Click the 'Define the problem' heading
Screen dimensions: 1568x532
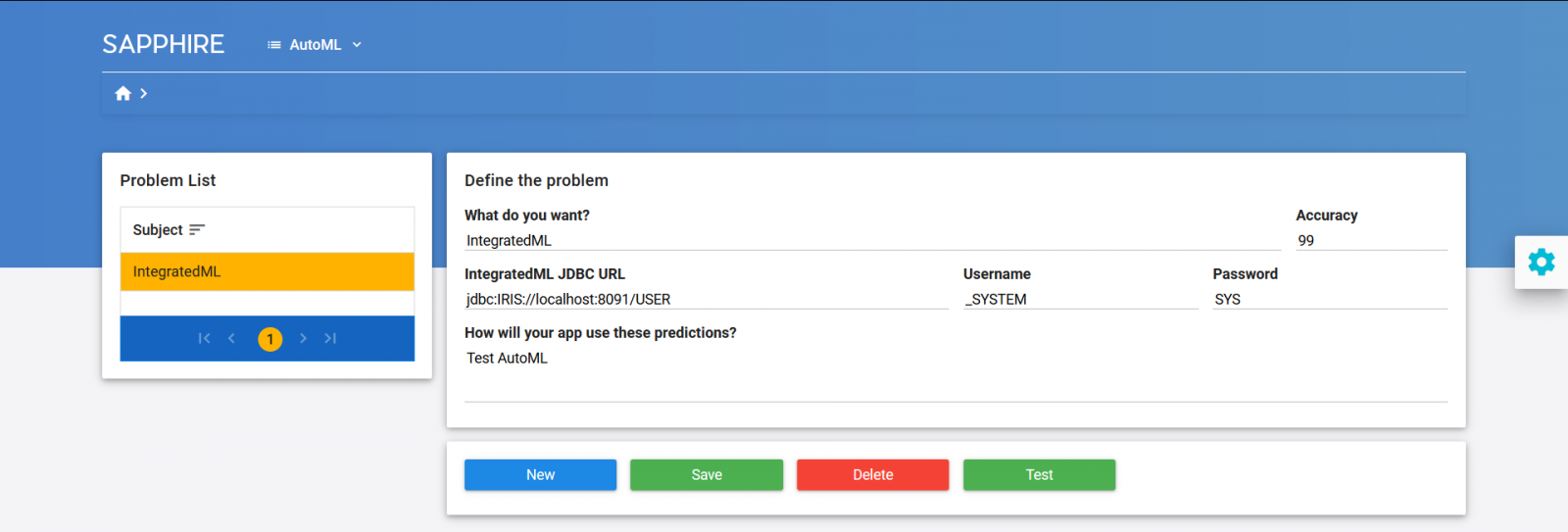536,180
